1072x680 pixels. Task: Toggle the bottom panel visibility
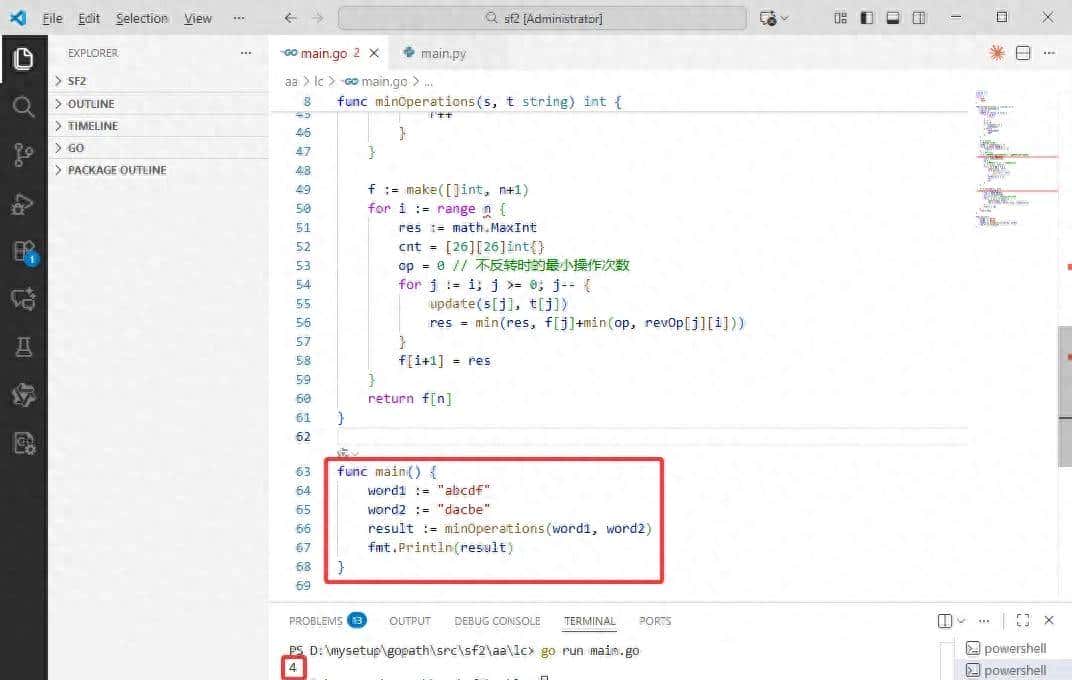point(893,18)
